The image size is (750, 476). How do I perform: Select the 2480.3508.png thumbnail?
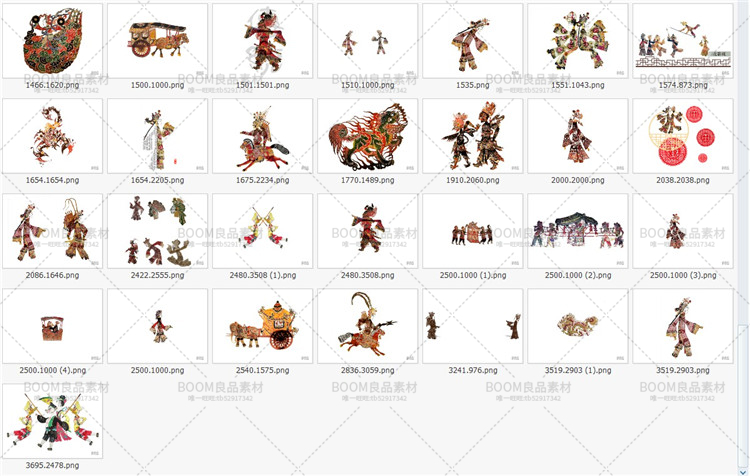coord(367,231)
